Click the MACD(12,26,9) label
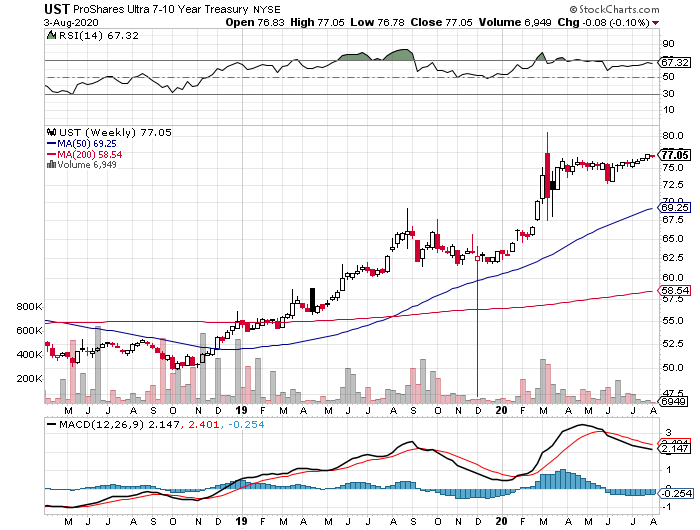The image size is (700, 530). pyautogui.click(x=102, y=425)
